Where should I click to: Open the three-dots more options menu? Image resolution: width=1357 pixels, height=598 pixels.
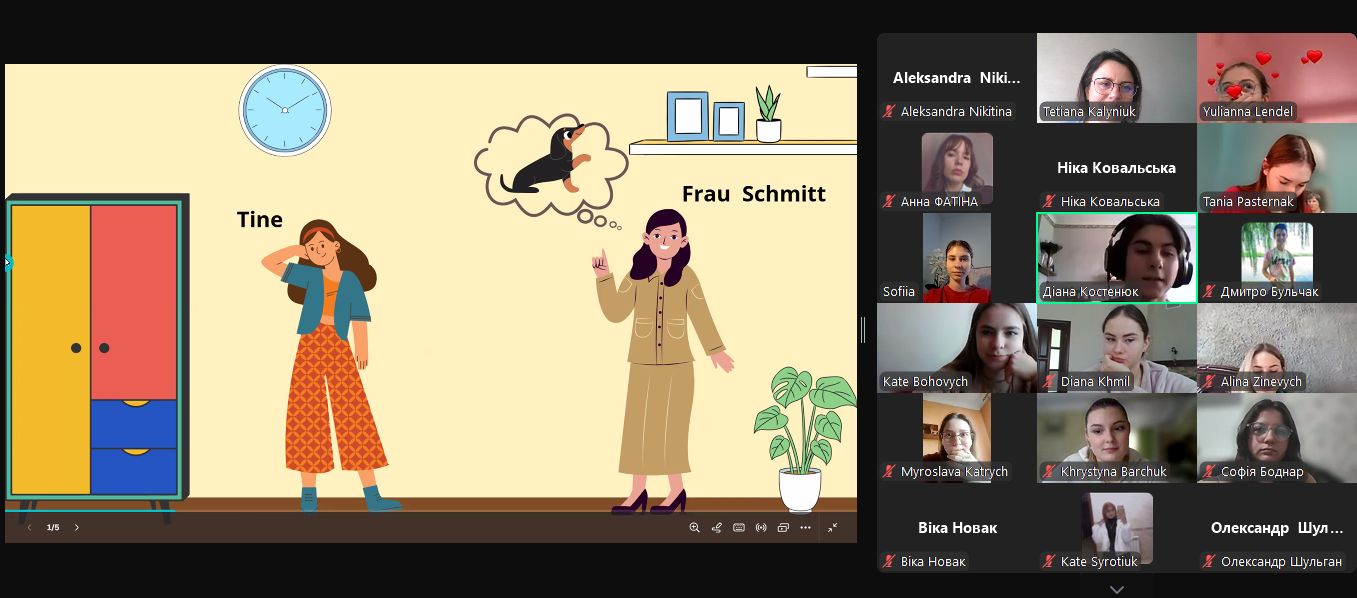(805, 527)
